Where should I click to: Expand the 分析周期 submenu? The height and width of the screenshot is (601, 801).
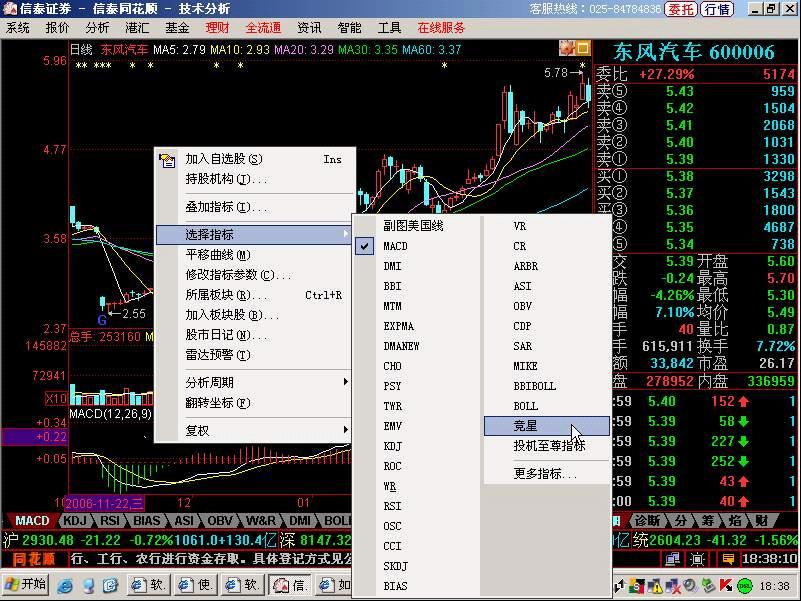pos(253,382)
